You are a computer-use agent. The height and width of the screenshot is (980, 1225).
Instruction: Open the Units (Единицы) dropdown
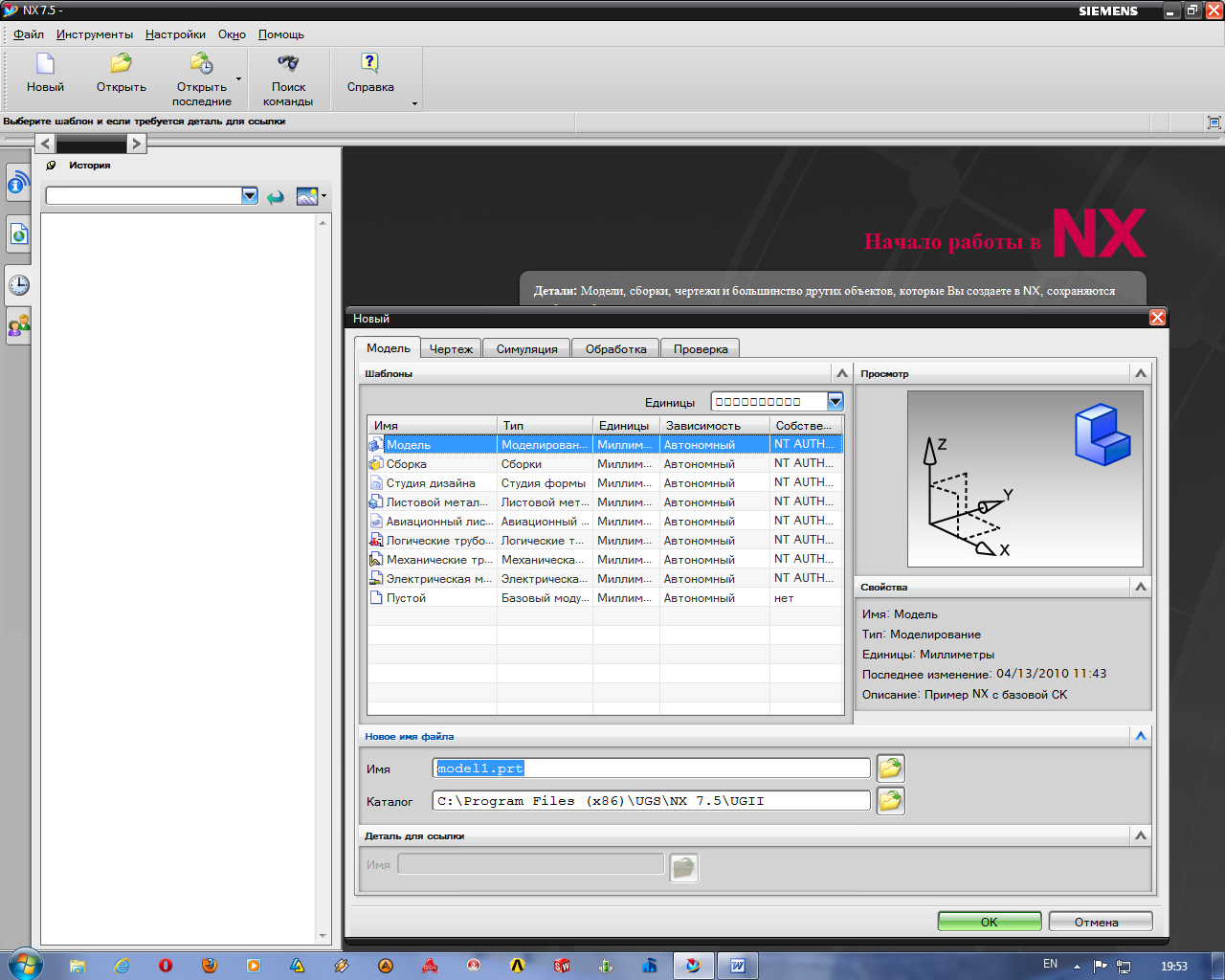click(835, 402)
